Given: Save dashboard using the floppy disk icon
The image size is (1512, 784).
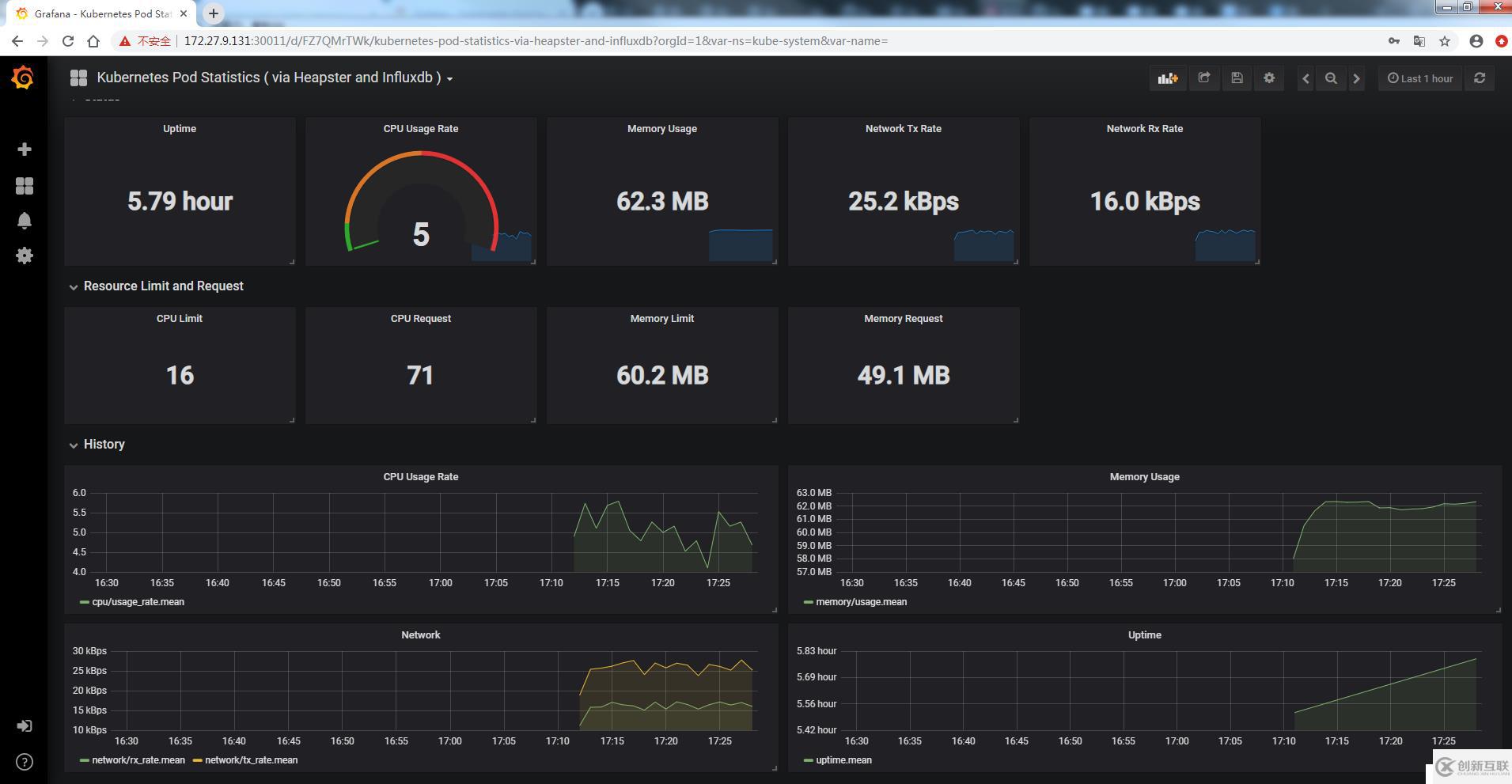Looking at the screenshot, I should click(x=1237, y=78).
